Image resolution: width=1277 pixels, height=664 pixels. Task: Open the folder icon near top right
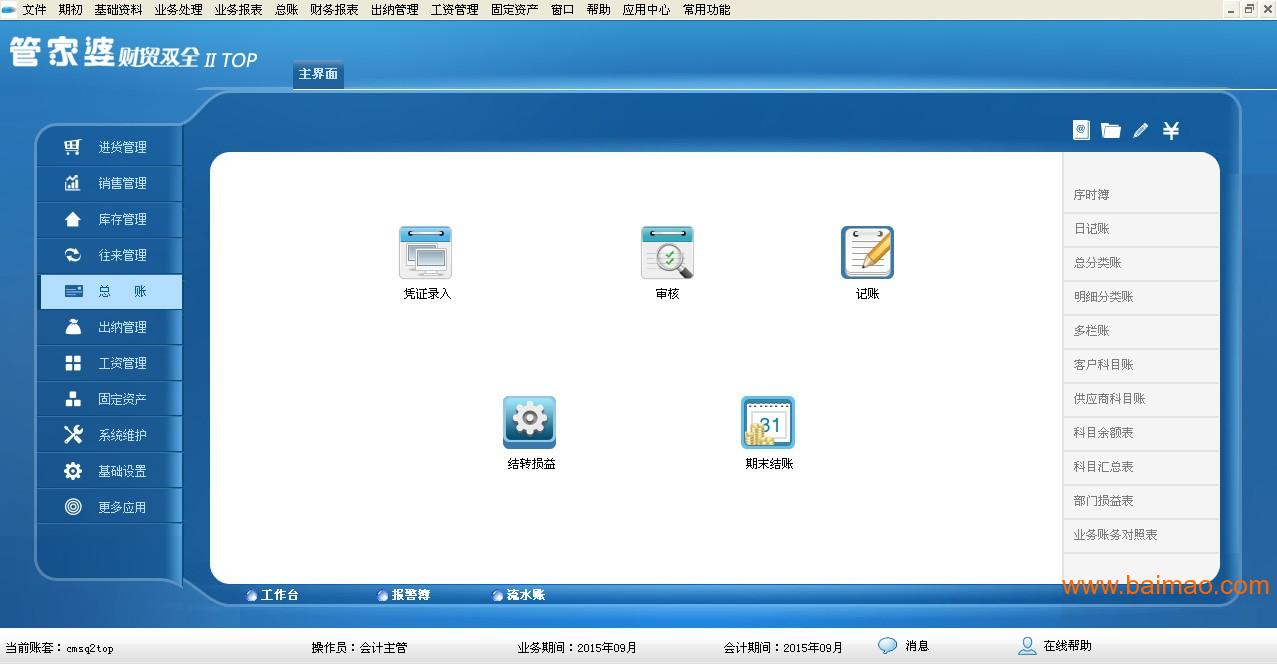1110,130
